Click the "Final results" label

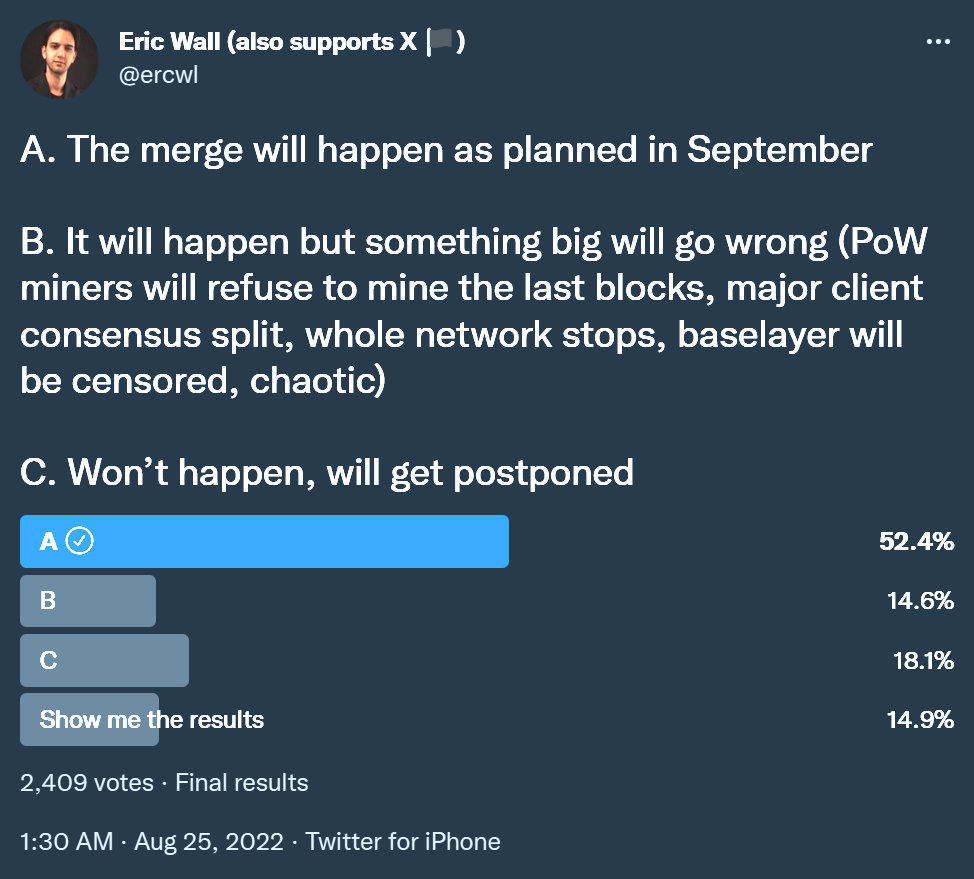tap(242, 782)
